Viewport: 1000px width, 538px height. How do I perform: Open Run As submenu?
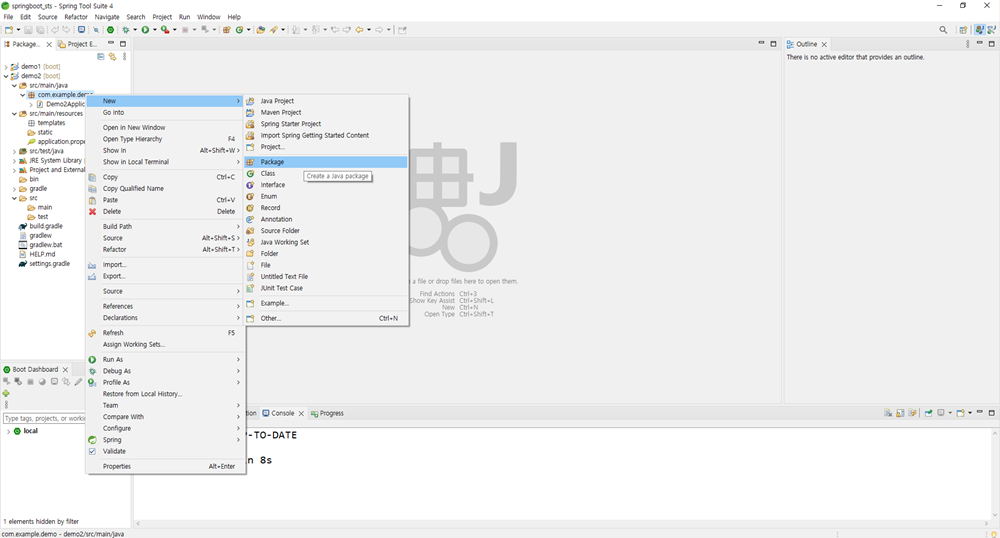[x=165, y=360]
